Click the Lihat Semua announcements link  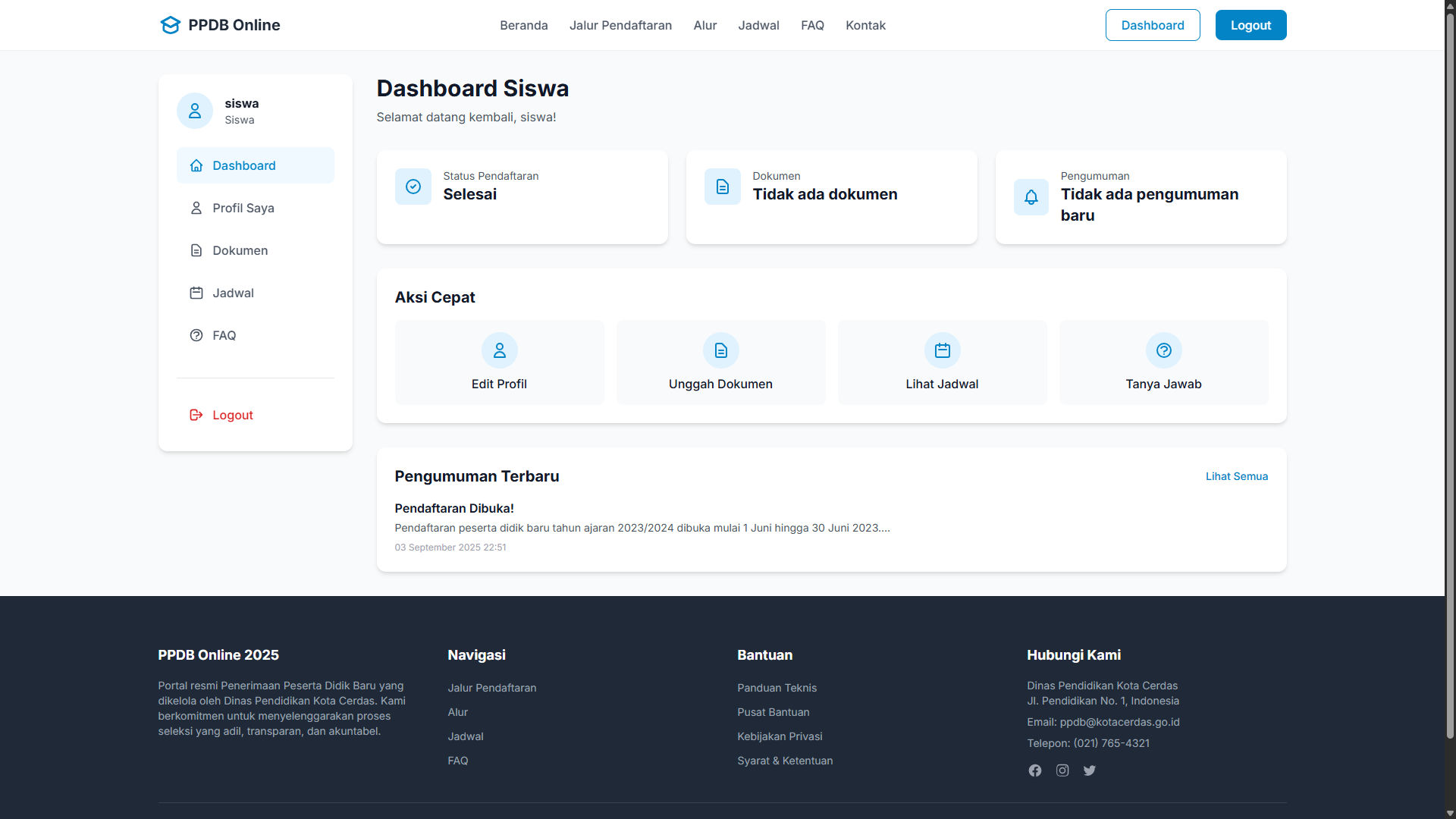(x=1236, y=476)
